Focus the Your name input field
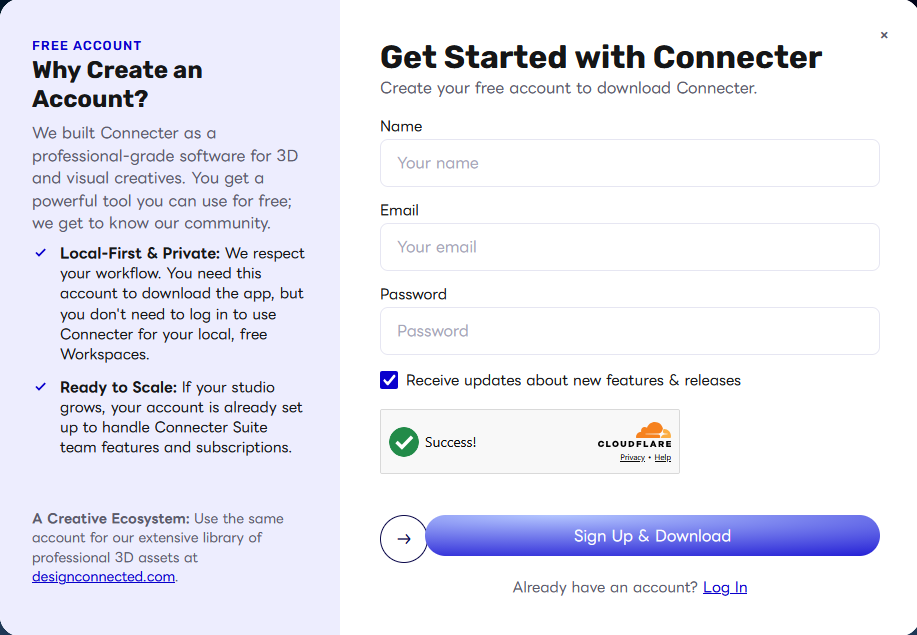 coord(630,163)
